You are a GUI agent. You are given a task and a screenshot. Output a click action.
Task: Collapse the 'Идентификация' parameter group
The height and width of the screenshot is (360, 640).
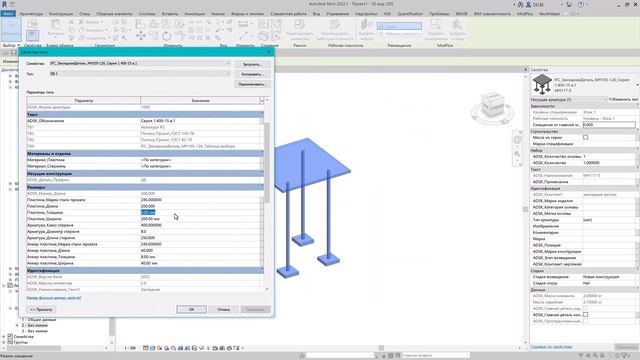click(262, 270)
